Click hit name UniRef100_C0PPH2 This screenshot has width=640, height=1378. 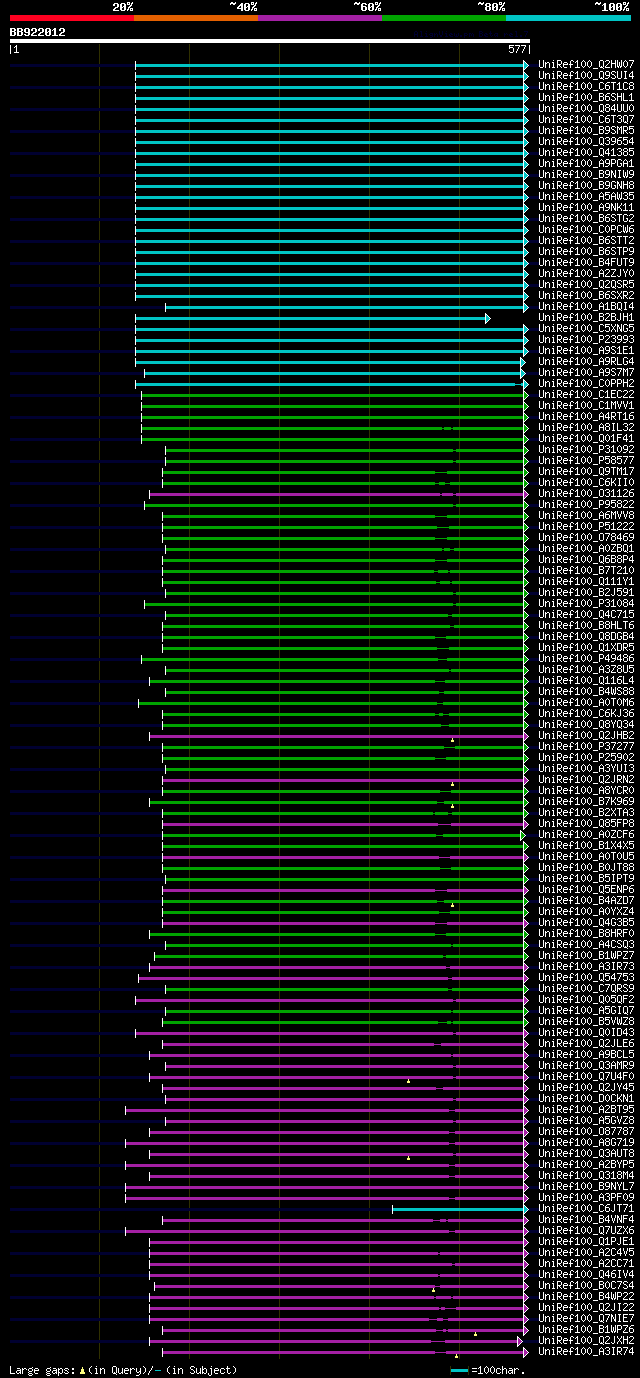point(586,383)
